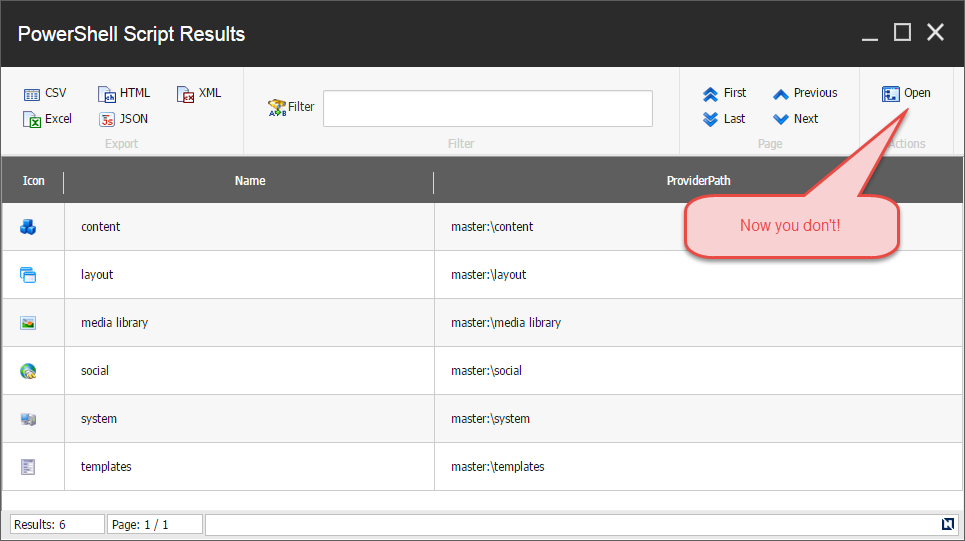Click the social item globe icon
This screenshot has width=965, height=541.
tap(28, 371)
